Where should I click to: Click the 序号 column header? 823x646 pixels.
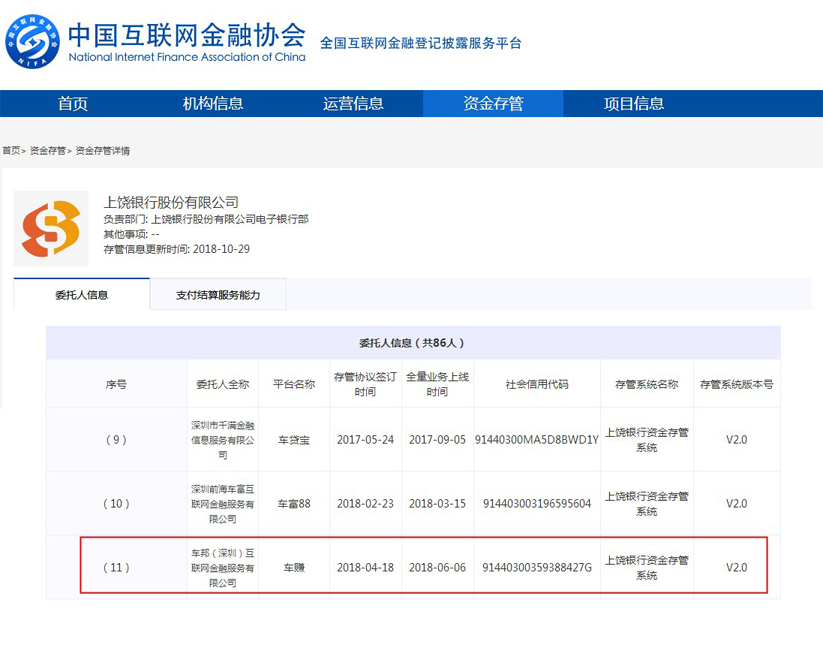116,384
